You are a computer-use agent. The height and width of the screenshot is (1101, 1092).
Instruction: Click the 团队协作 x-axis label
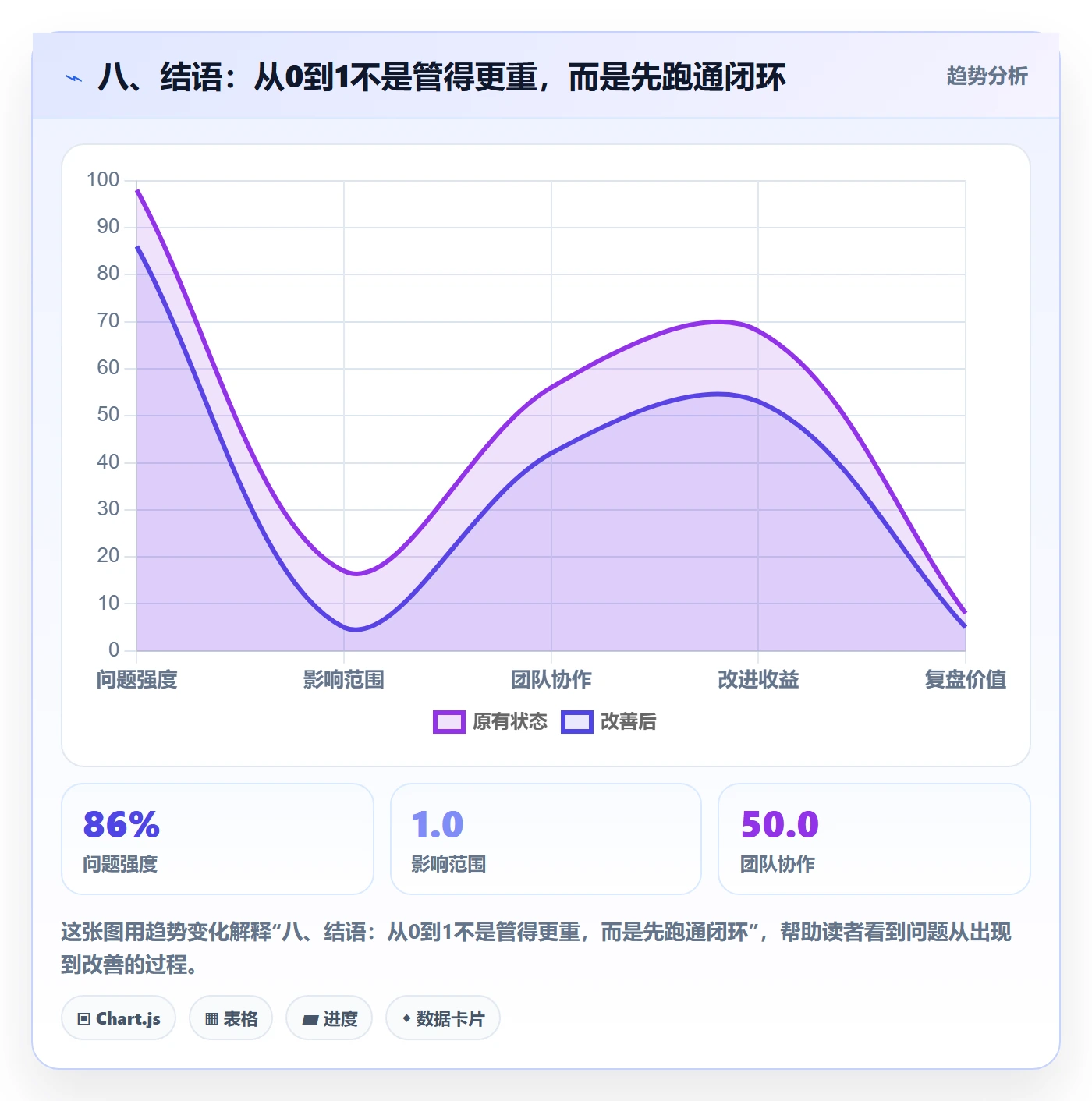[x=551, y=679]
